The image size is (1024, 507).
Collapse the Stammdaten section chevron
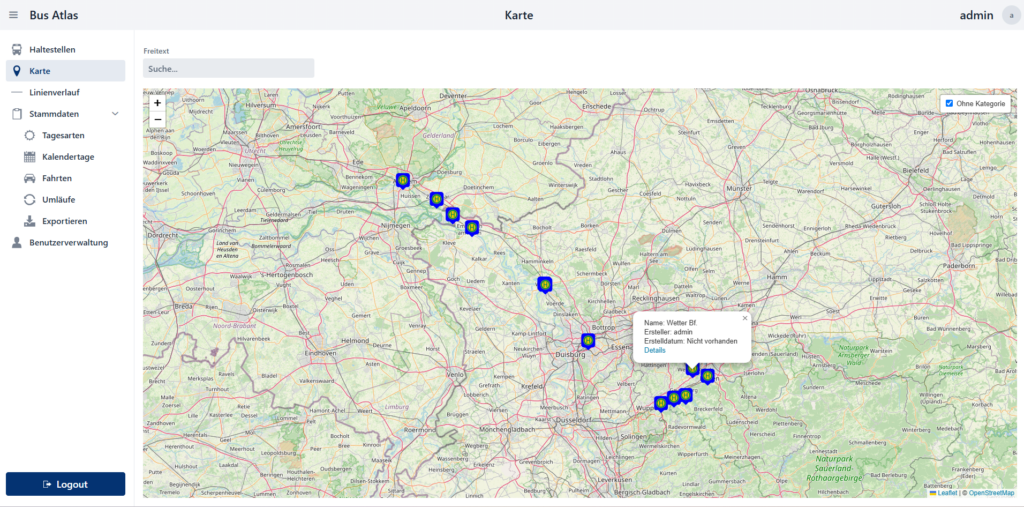115,114
